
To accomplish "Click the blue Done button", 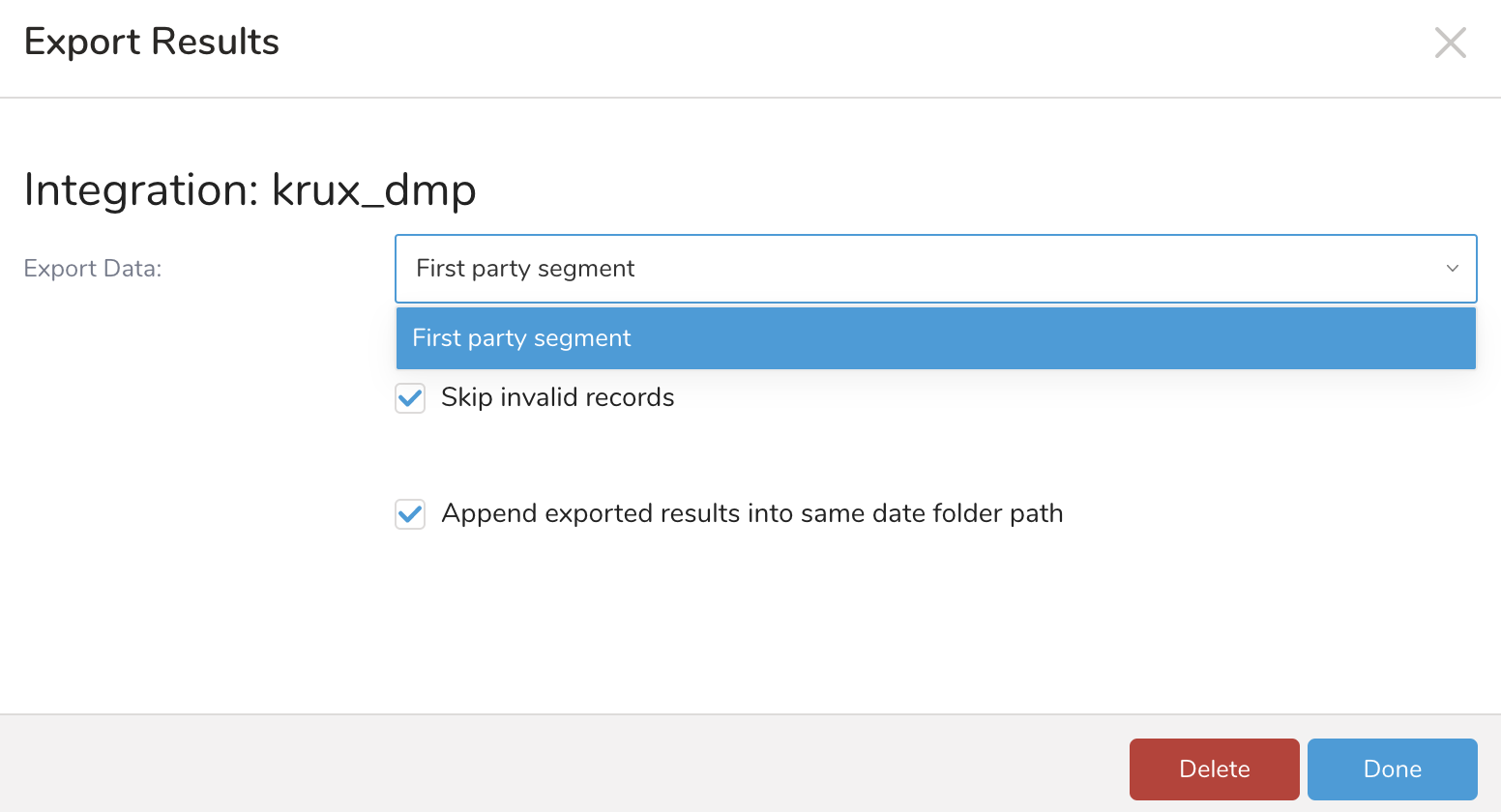I will pos(1392,768).
